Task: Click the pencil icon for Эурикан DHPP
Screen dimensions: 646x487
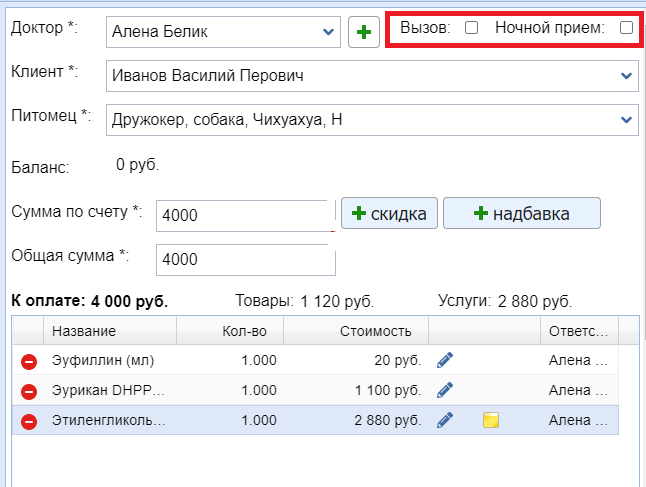Action: click(446, 390)
